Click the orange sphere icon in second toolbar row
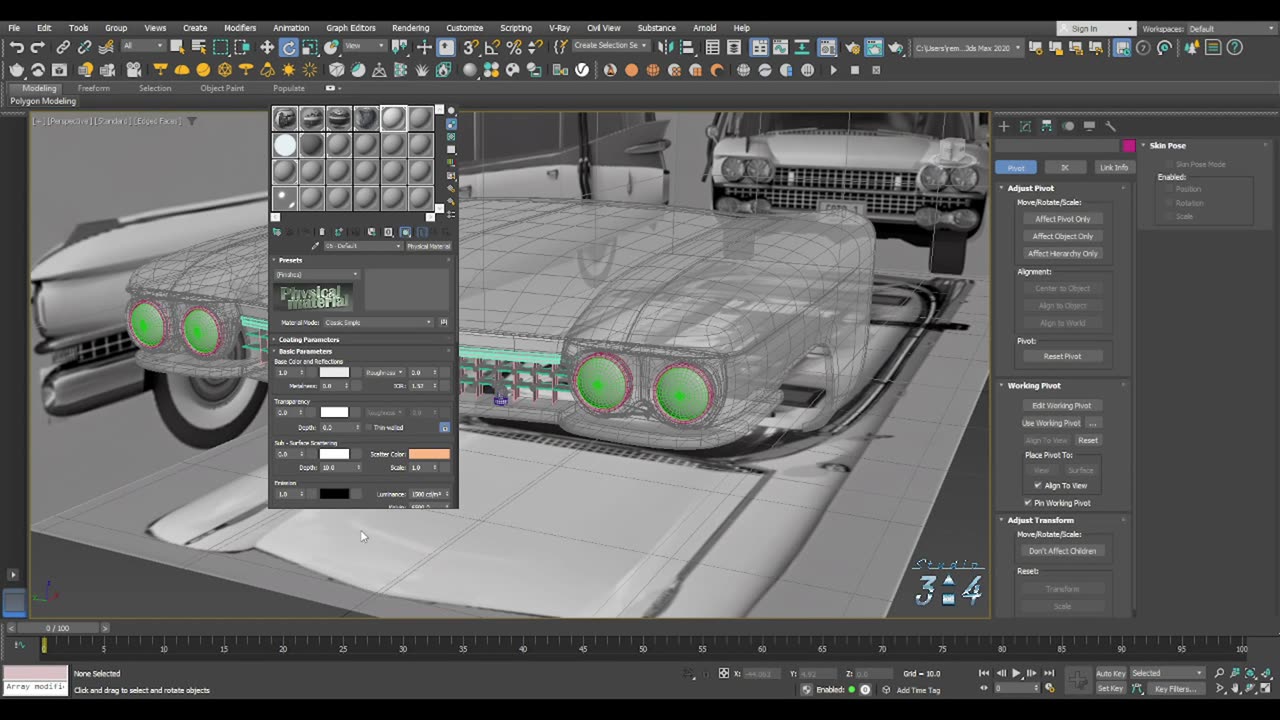 click(x=631, y=70)
